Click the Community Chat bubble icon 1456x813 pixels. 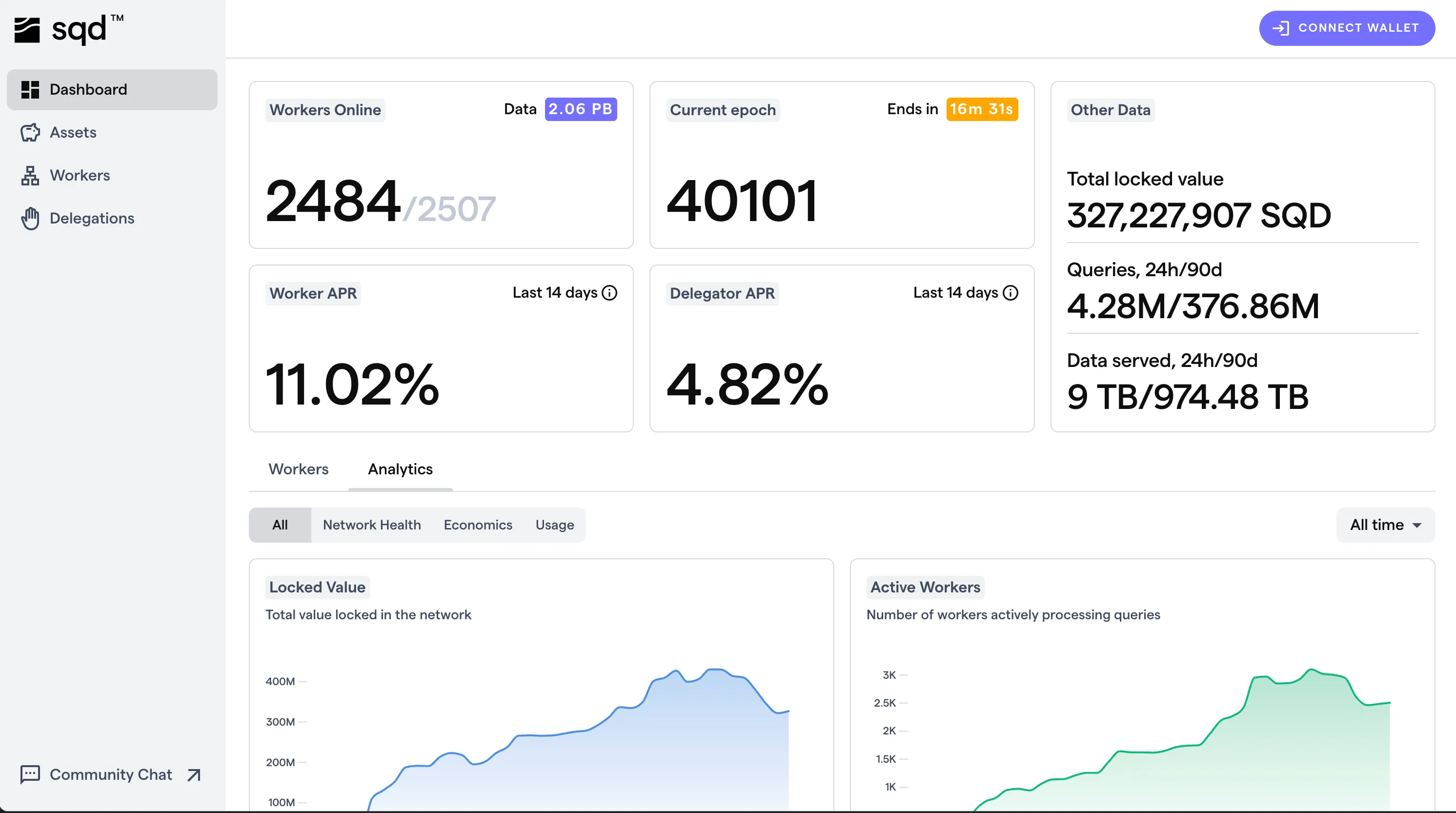tap(30, 774)
